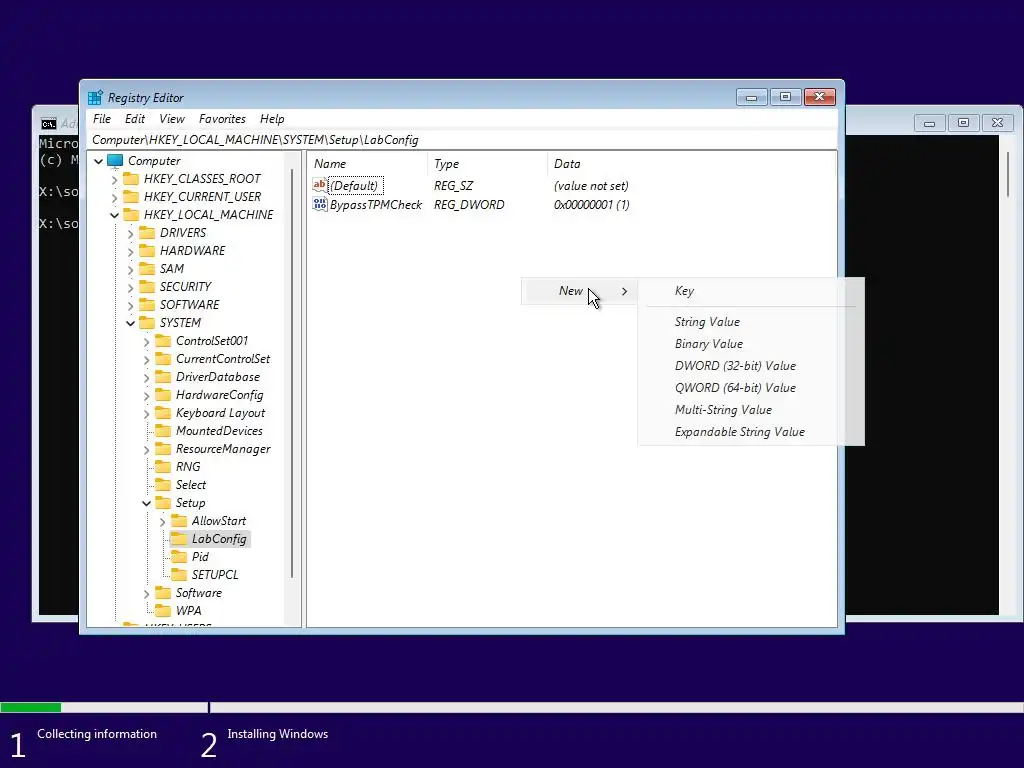Select the Pid key

pos(200,557)
